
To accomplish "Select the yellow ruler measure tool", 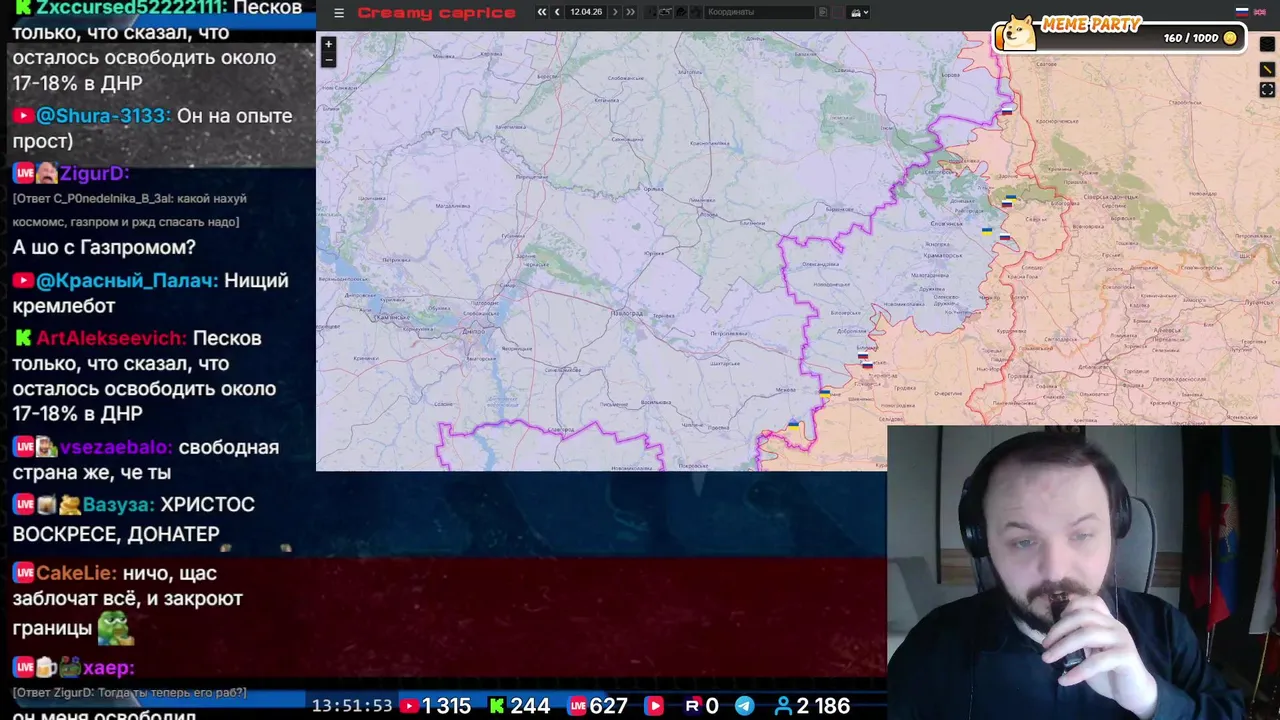I will (x=1267, y=69).
